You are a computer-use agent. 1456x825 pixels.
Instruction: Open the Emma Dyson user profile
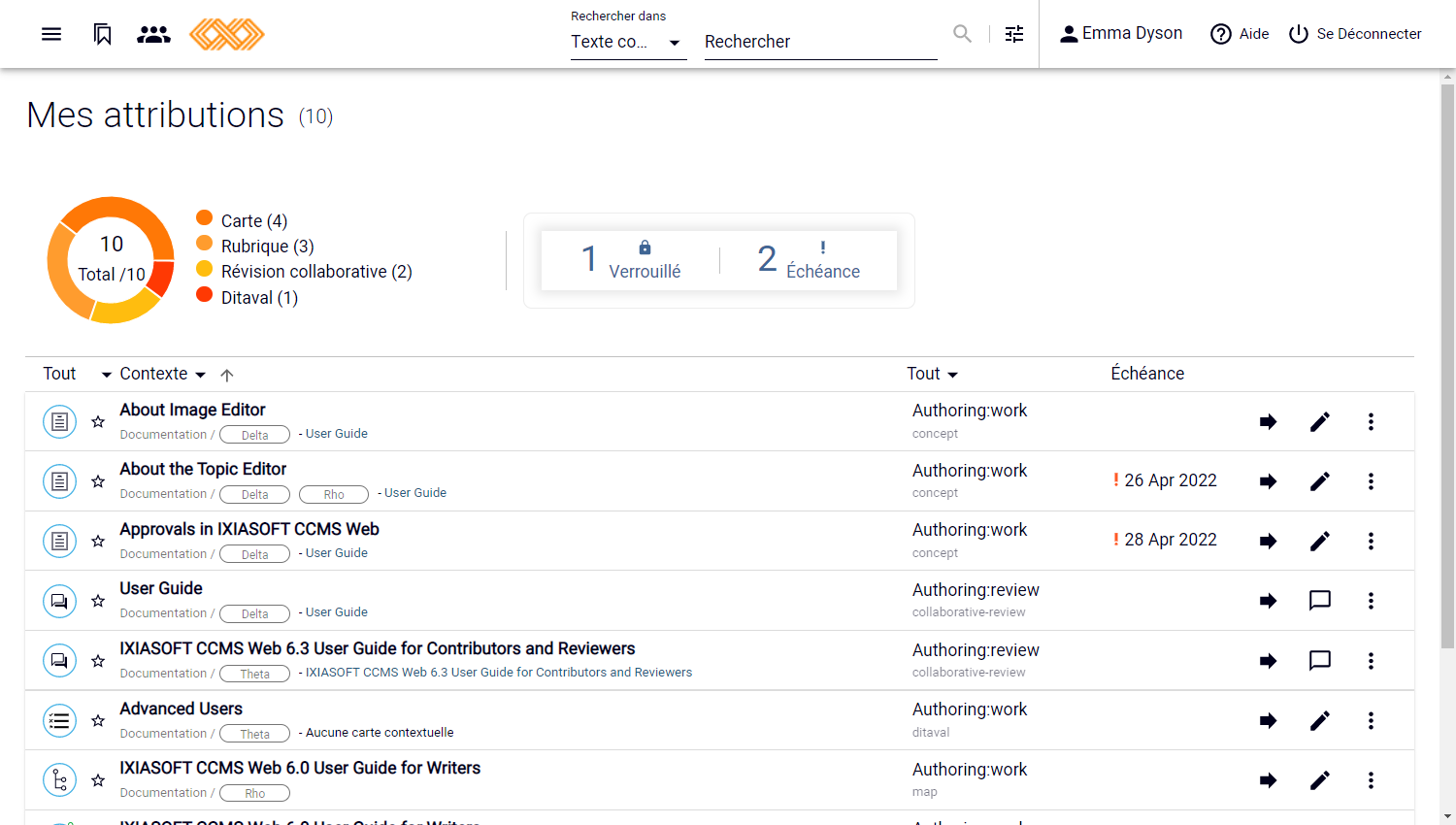pos(1121,34)
